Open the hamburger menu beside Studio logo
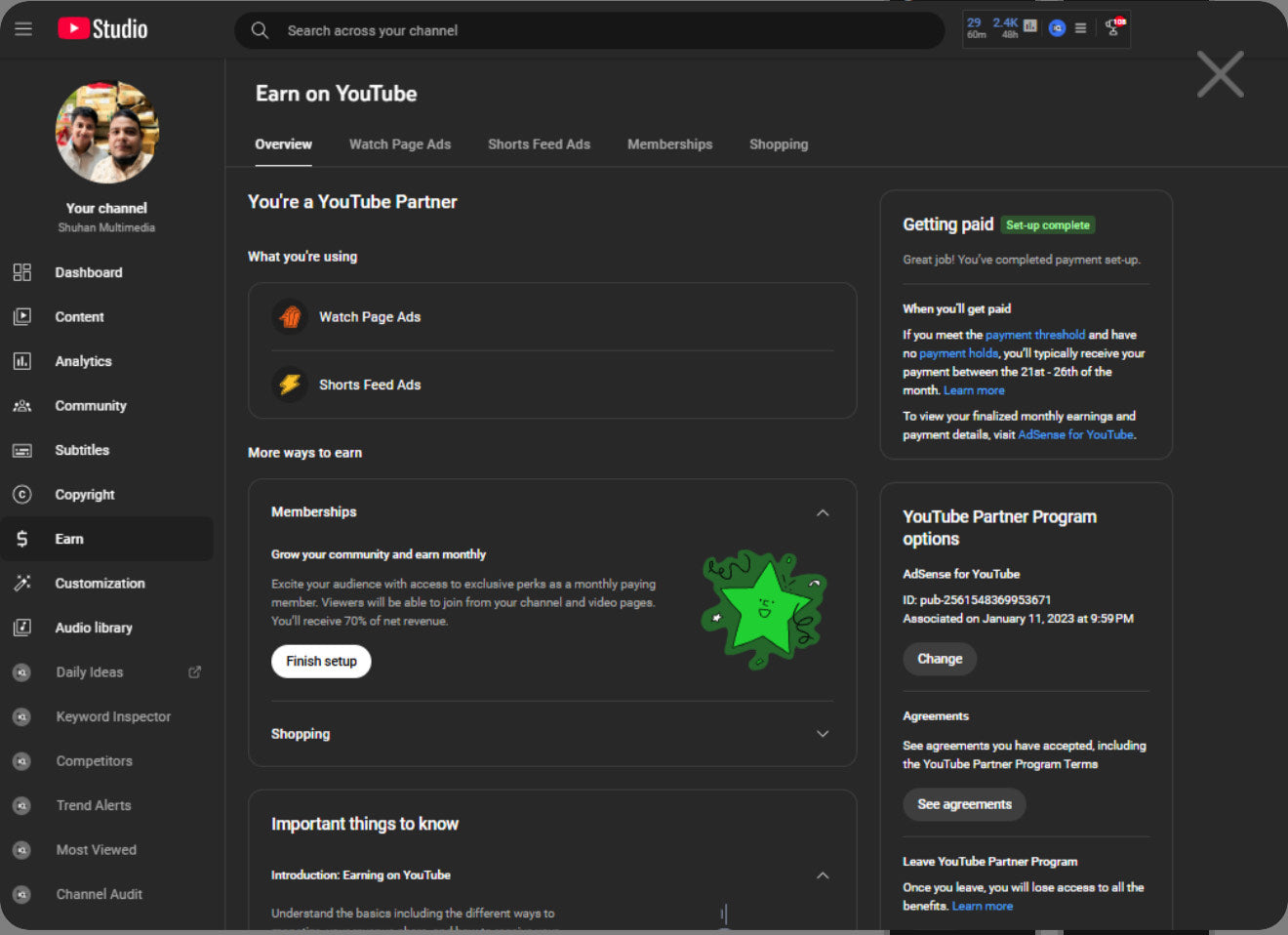 pos(23,29)
